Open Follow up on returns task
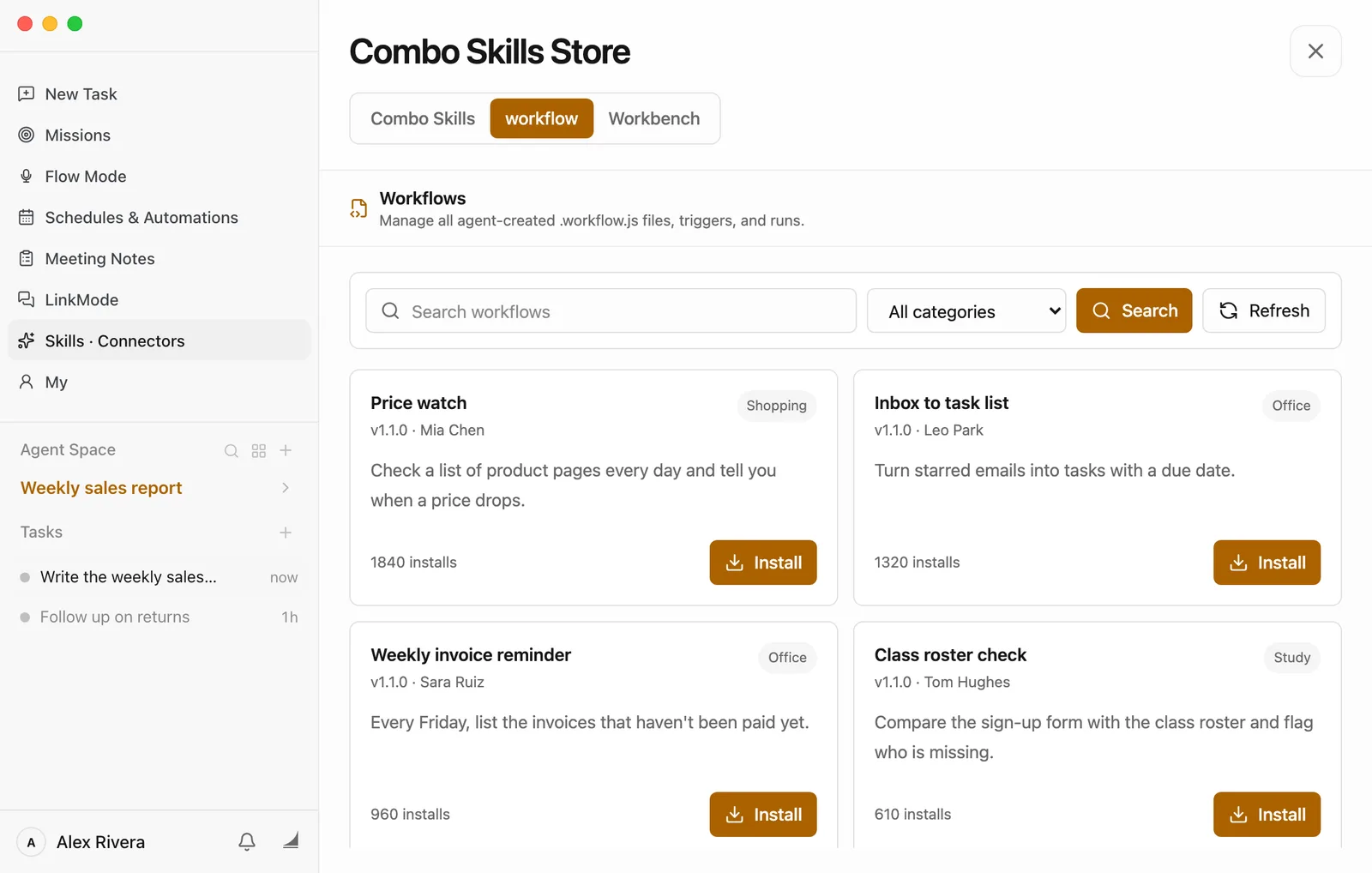 pyautogui.click(x=159, y=617)
